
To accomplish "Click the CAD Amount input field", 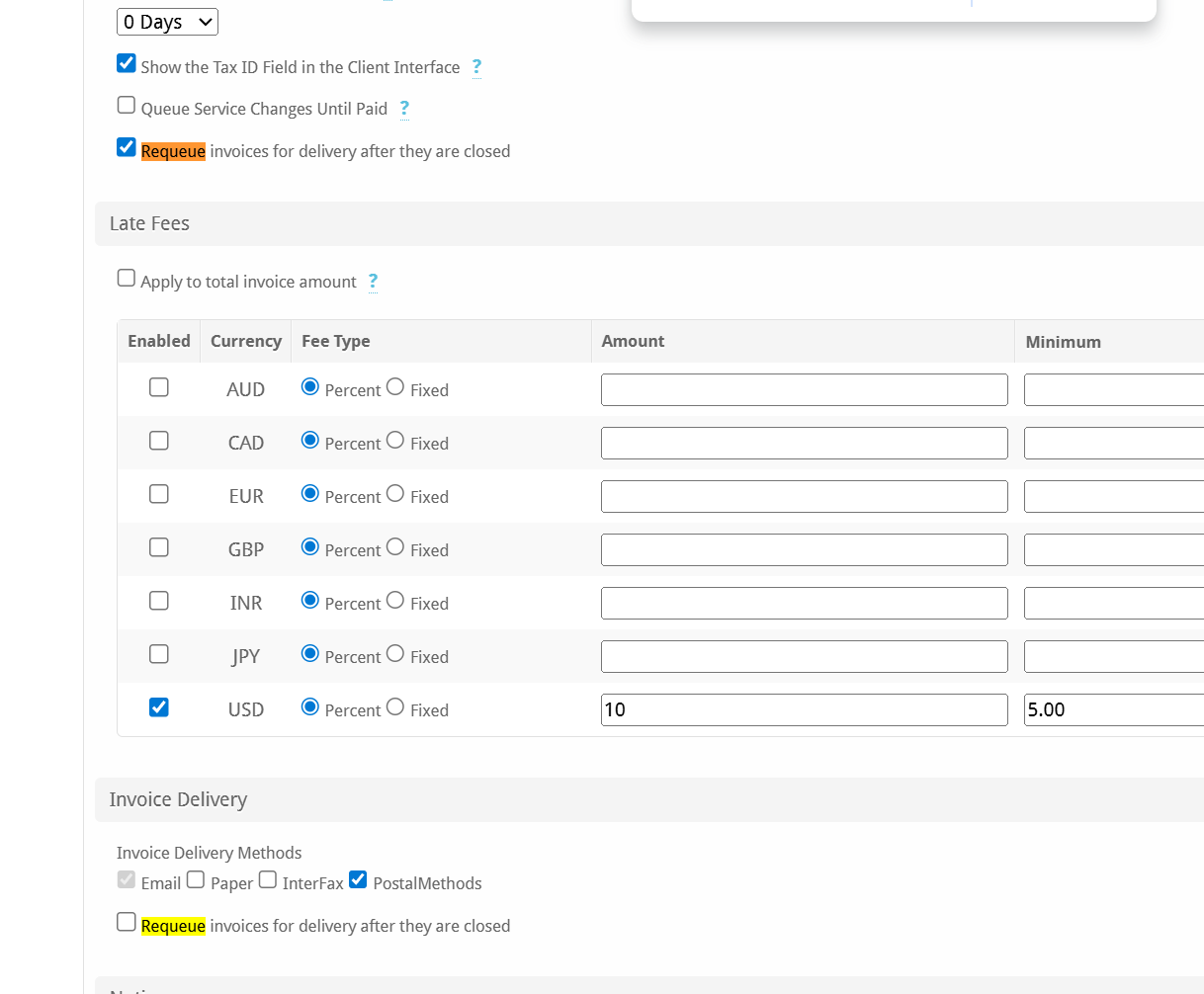I will [x=804, y=443].
